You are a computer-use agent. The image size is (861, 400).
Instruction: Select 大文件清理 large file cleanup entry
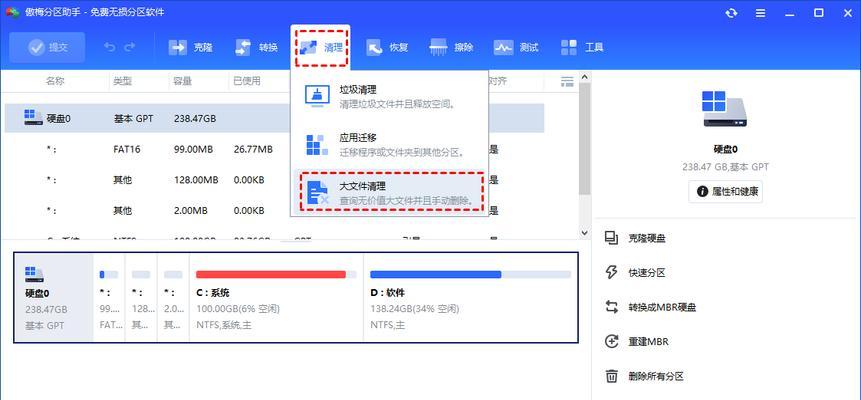(389, 192)
